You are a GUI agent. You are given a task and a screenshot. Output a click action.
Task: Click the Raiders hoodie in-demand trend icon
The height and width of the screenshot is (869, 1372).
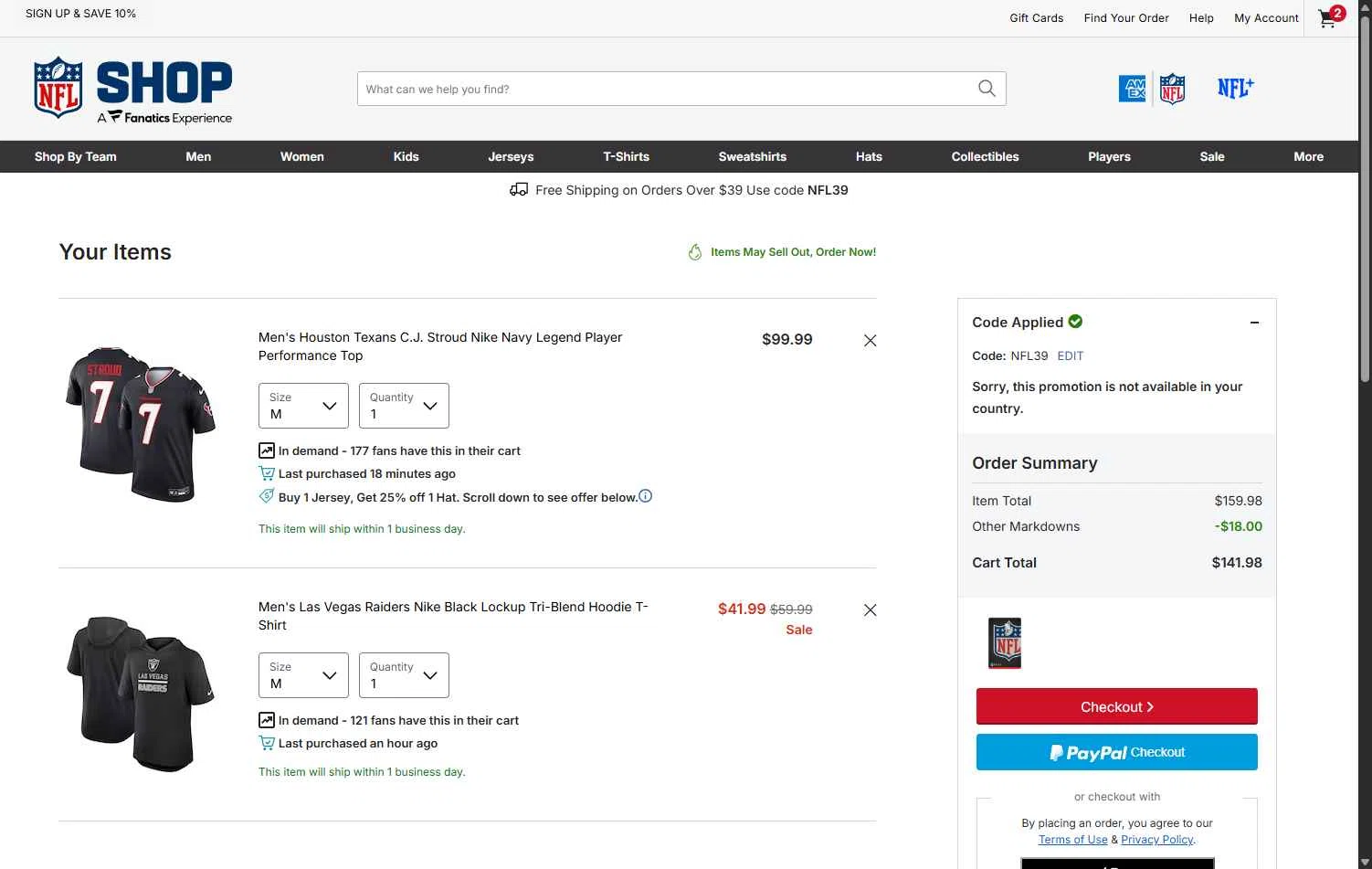point(267,720)
